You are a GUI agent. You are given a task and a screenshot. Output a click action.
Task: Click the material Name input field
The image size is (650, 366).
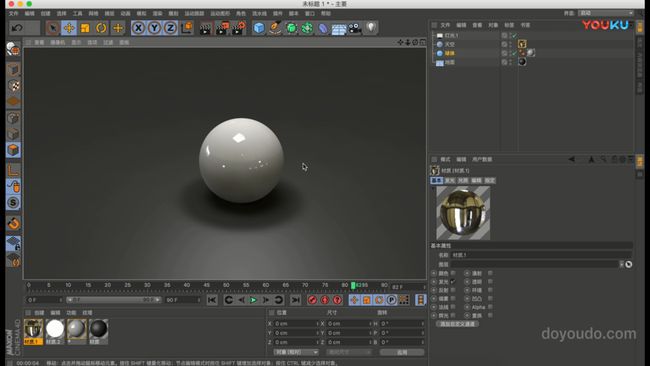click(541, 255)
